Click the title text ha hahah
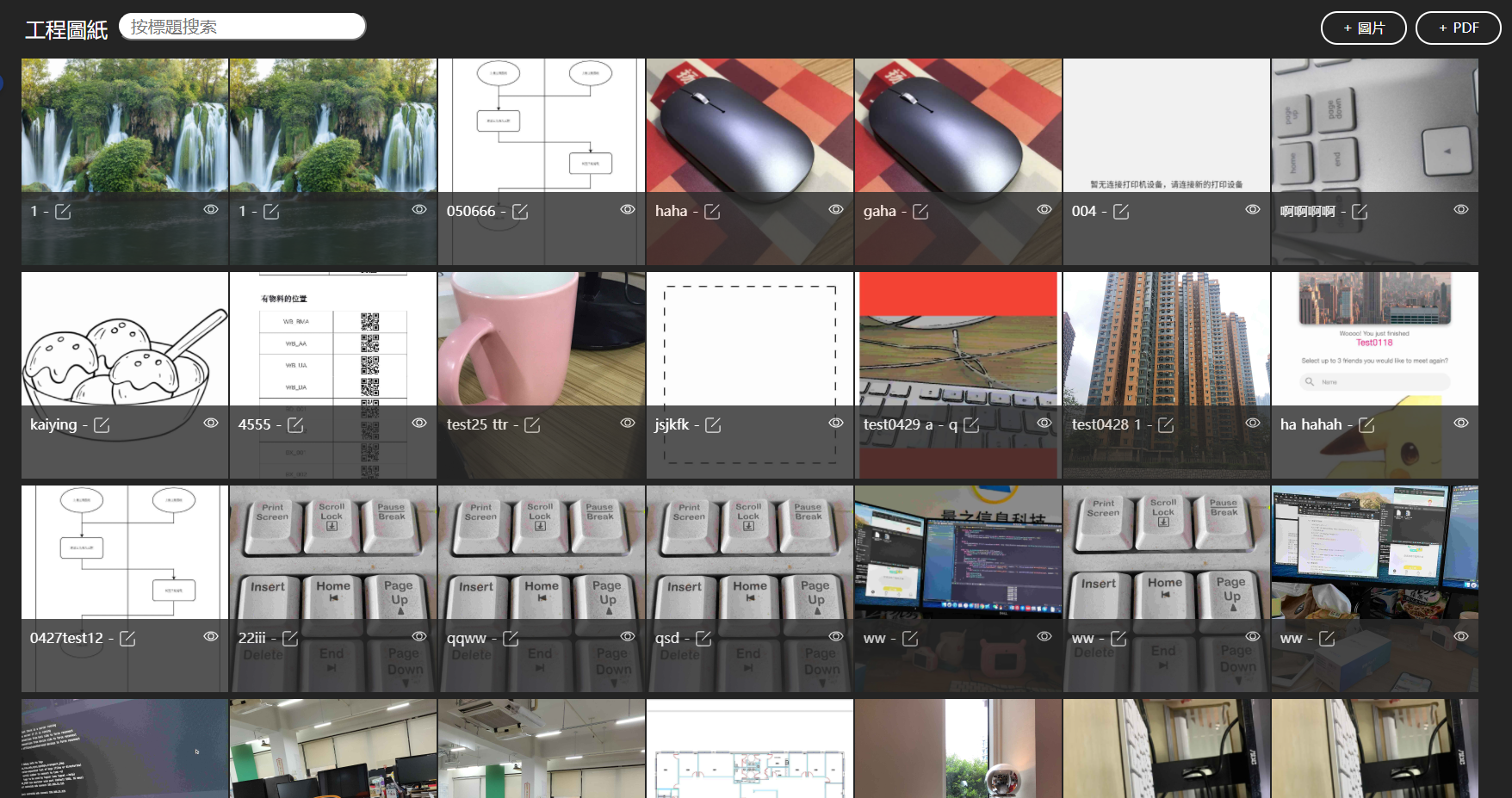 click(1311, 424)
